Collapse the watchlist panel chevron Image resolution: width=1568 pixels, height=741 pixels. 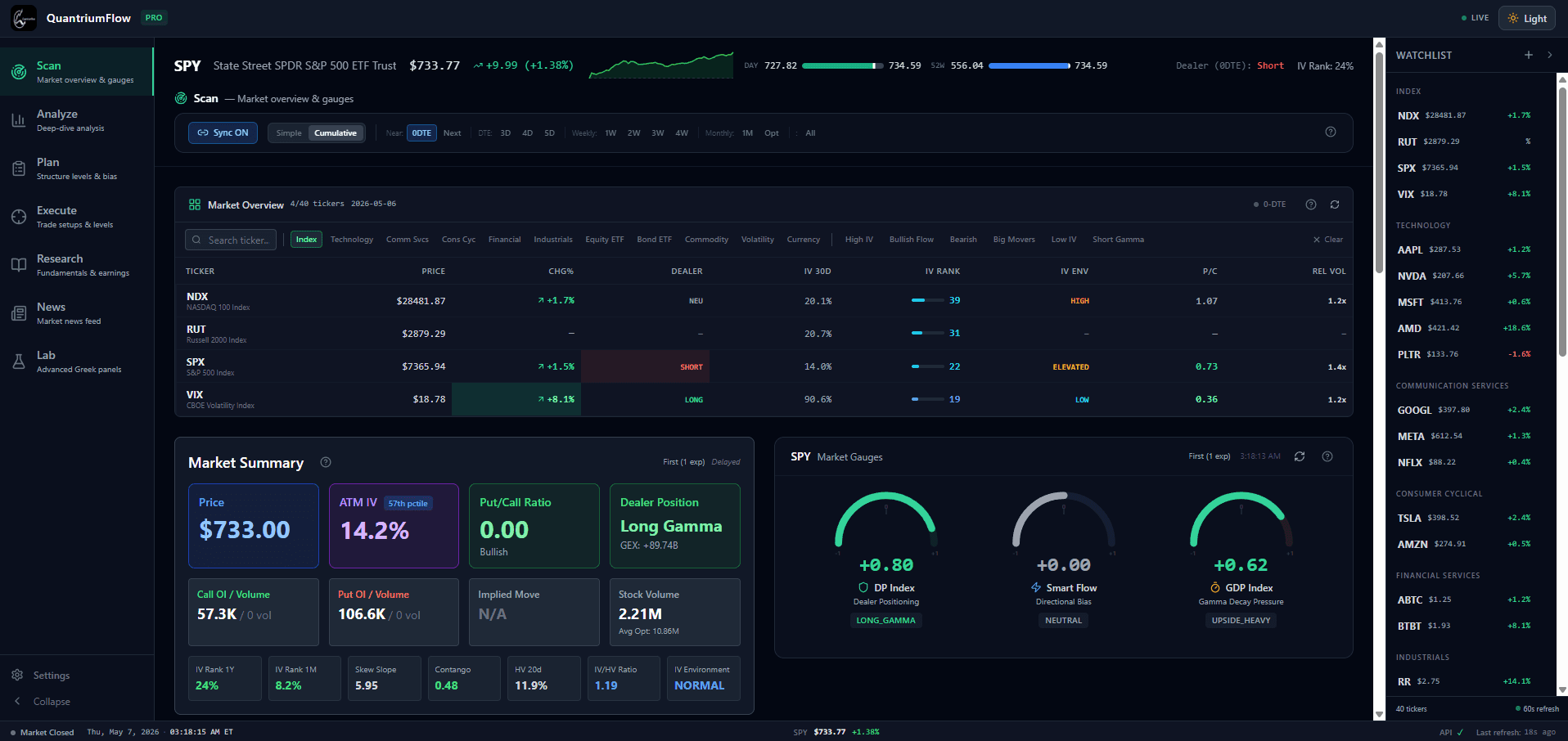pos(1549,55)
